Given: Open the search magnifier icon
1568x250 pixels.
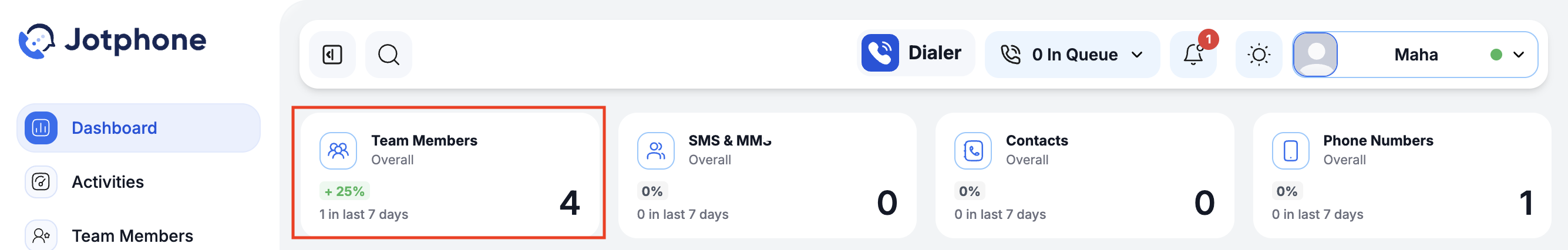Looking at the screenshot, I should point(388,55).
